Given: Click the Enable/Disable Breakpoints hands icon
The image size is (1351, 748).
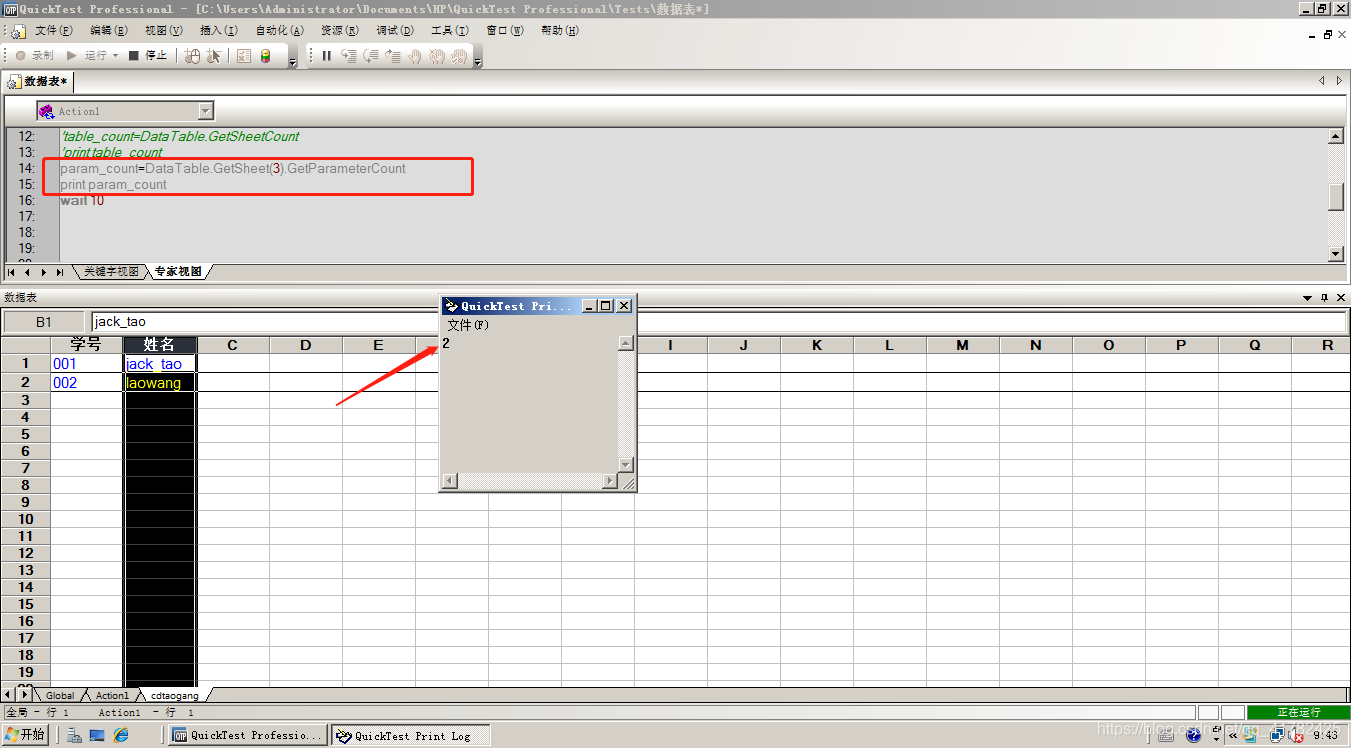Looking at the screenshot, I should click(437, 56).
